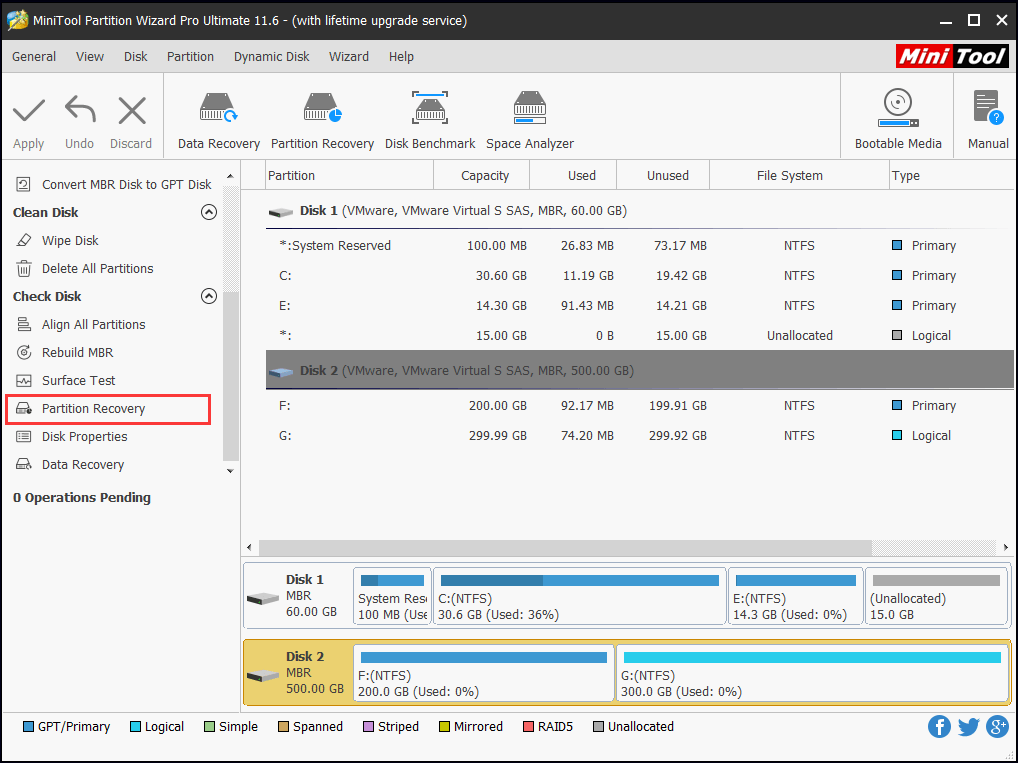This screenshot has height=763, width=1018.
Task: Click the Unallocated legend color swatch
Action: (x=598, y=727)
